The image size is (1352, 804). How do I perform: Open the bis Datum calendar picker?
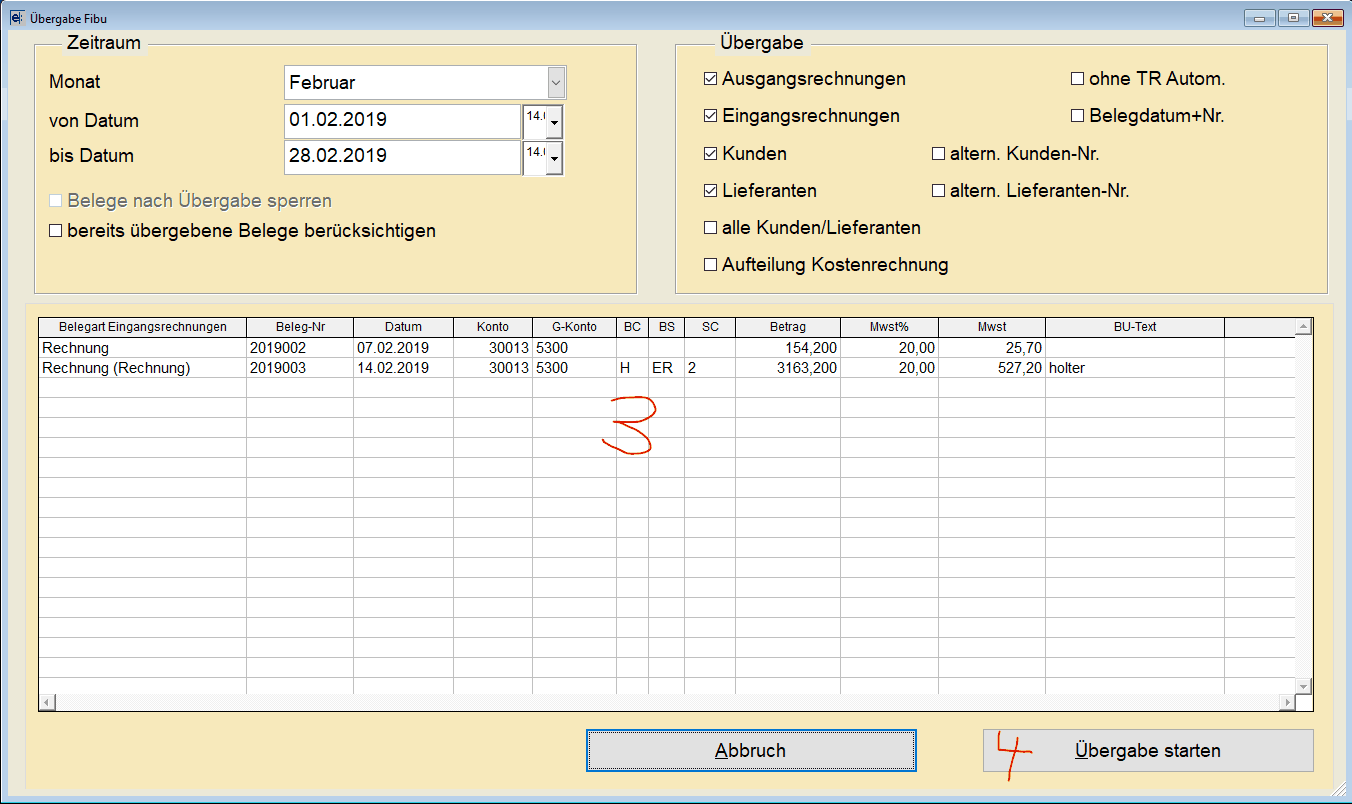[x=554, y=160]
